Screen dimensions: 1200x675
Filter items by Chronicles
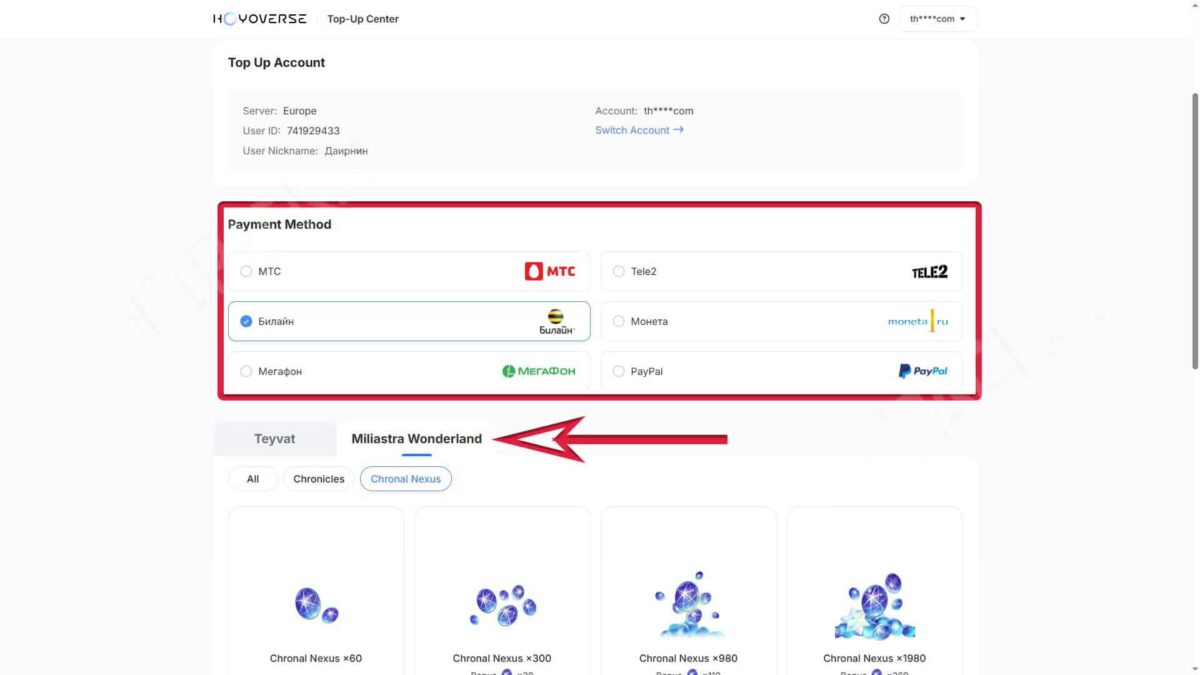tap(319, 479)
